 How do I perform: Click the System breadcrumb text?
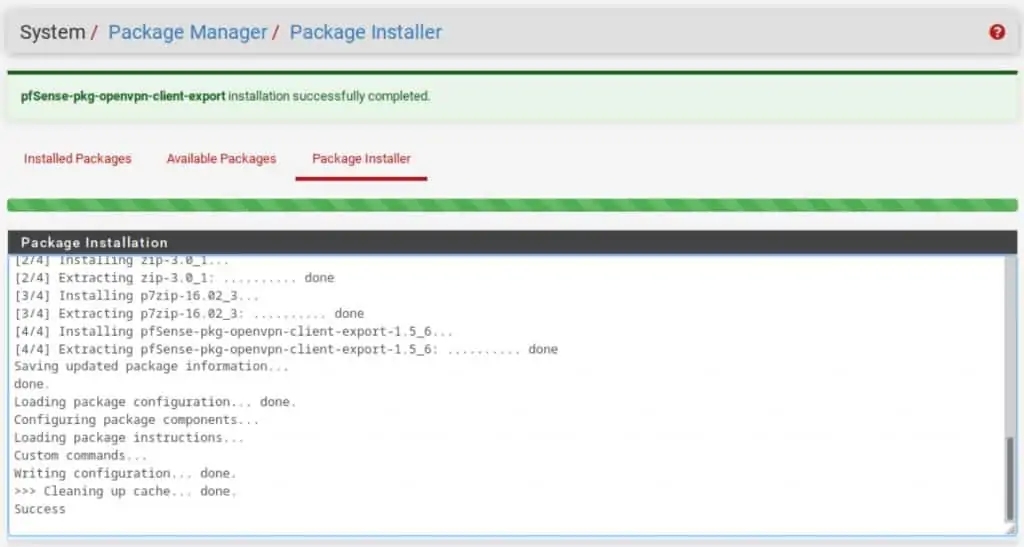52,32
